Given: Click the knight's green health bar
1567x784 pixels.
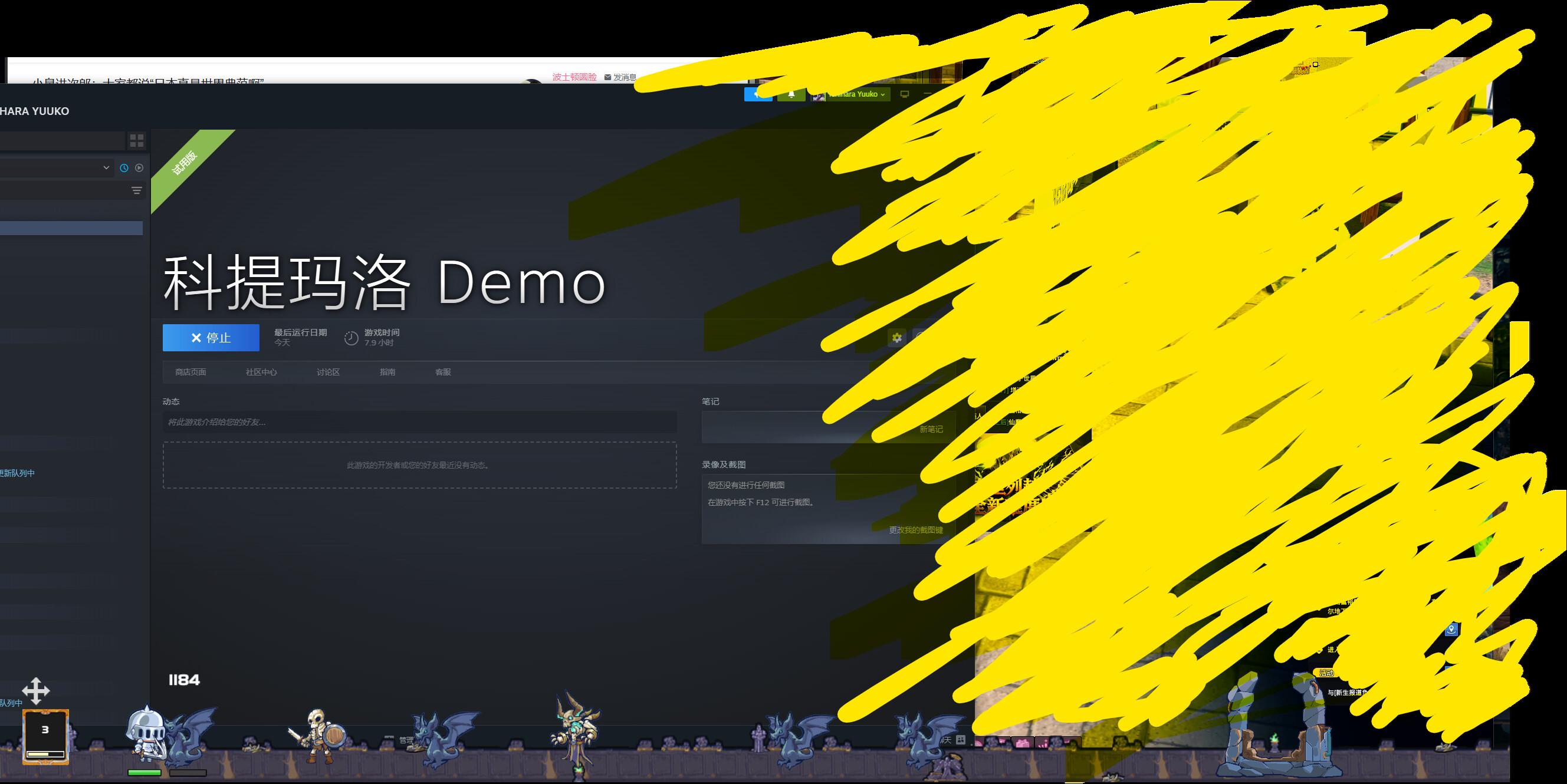Looking at the screenshot, I should (x=144, y=773).
